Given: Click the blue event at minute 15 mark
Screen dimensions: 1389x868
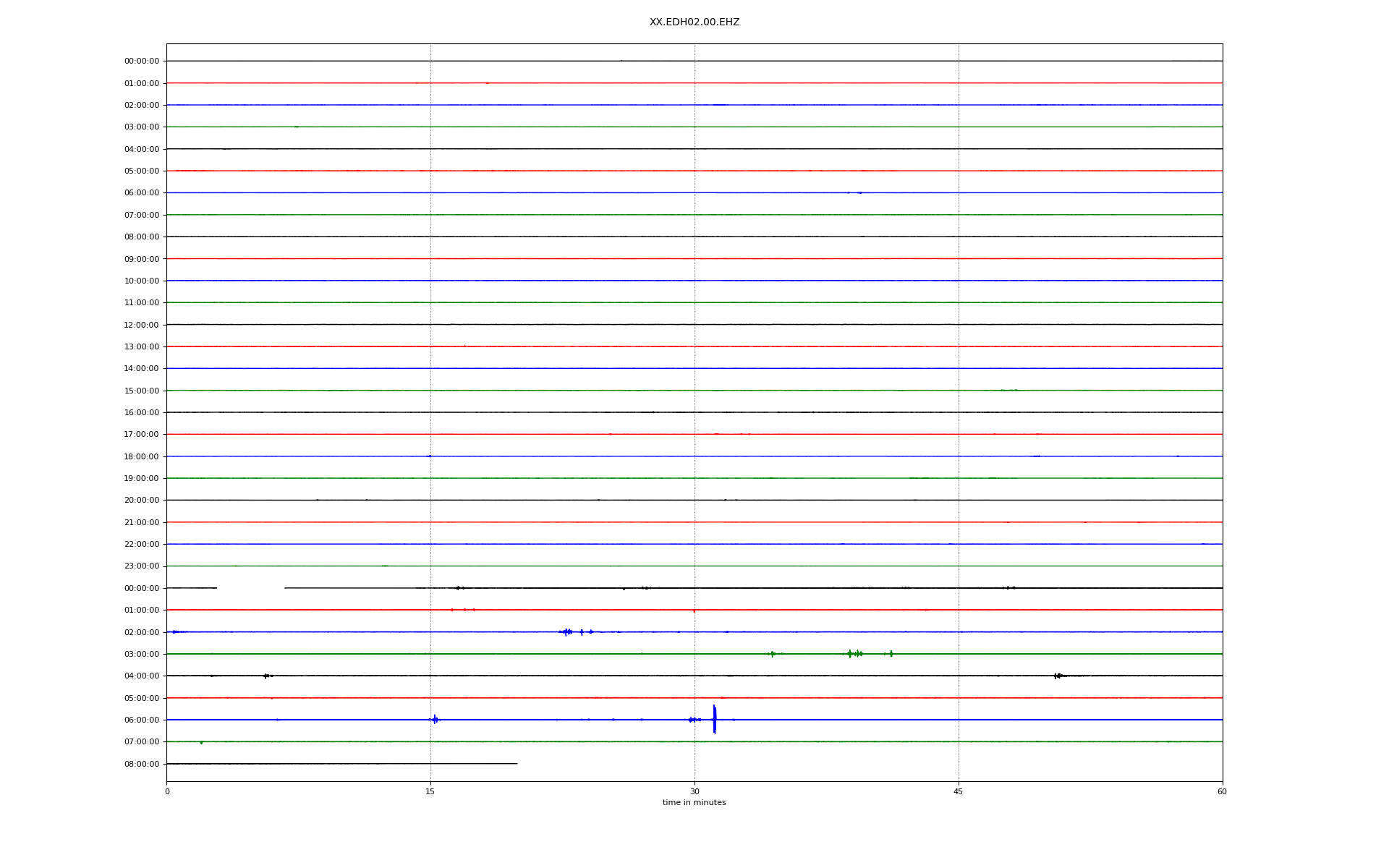Looking at the screenshot, I should coord(435,719).
